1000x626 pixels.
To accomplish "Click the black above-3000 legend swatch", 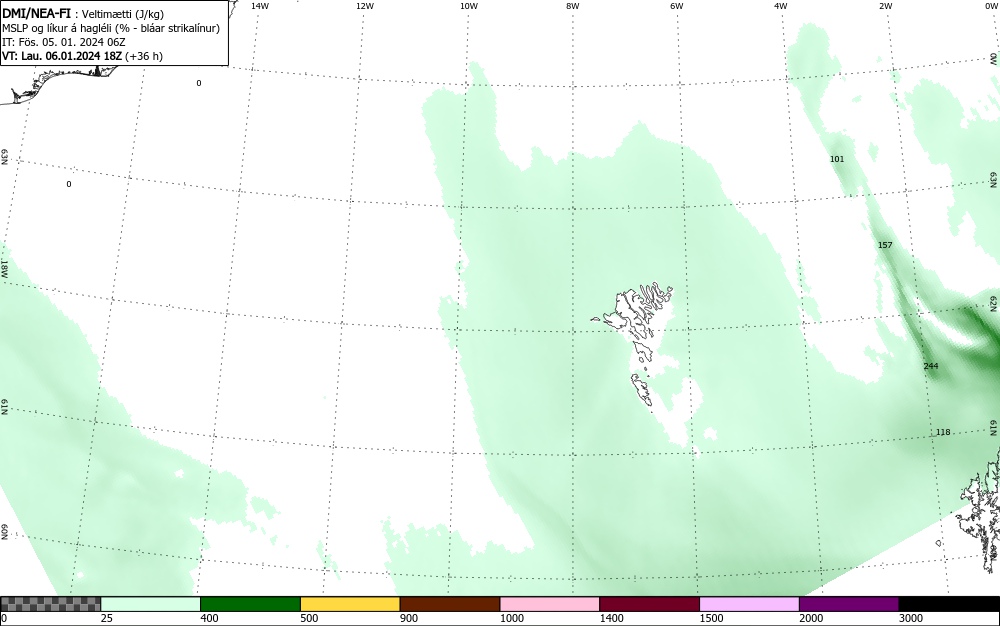I will [x=949, y=604].
